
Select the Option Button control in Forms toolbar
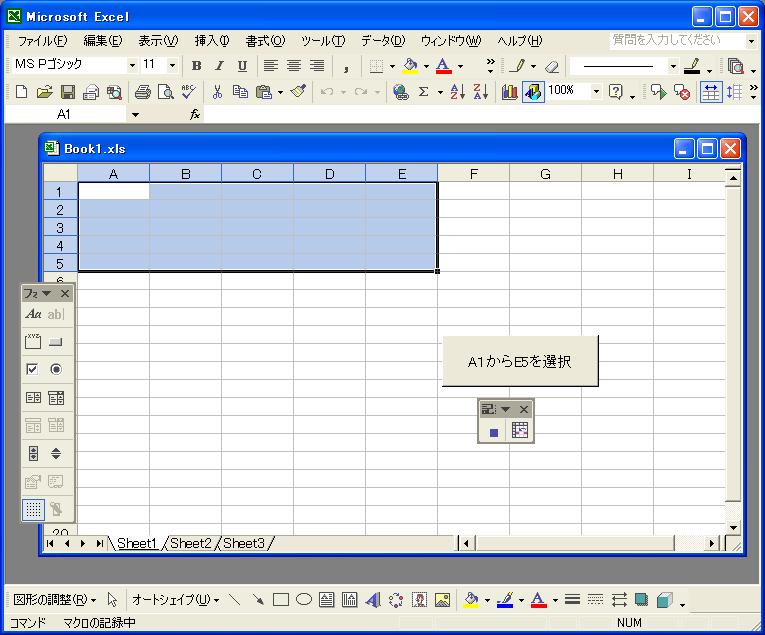click(x=56, y=369)
